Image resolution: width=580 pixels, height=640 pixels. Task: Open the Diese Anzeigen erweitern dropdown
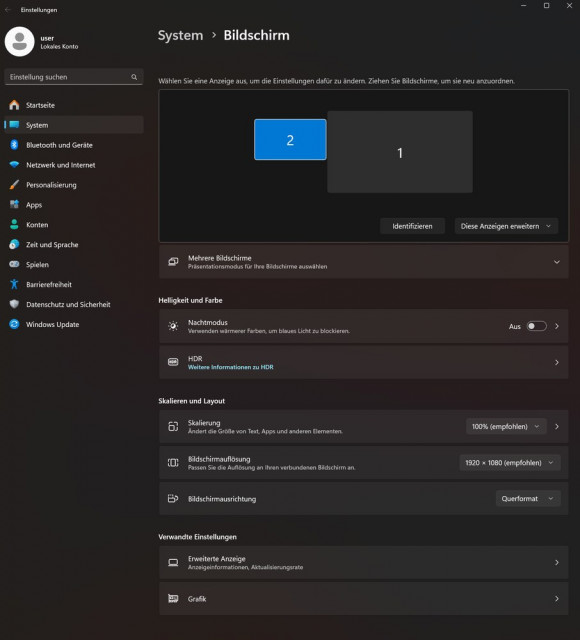[x=506, y=226]
